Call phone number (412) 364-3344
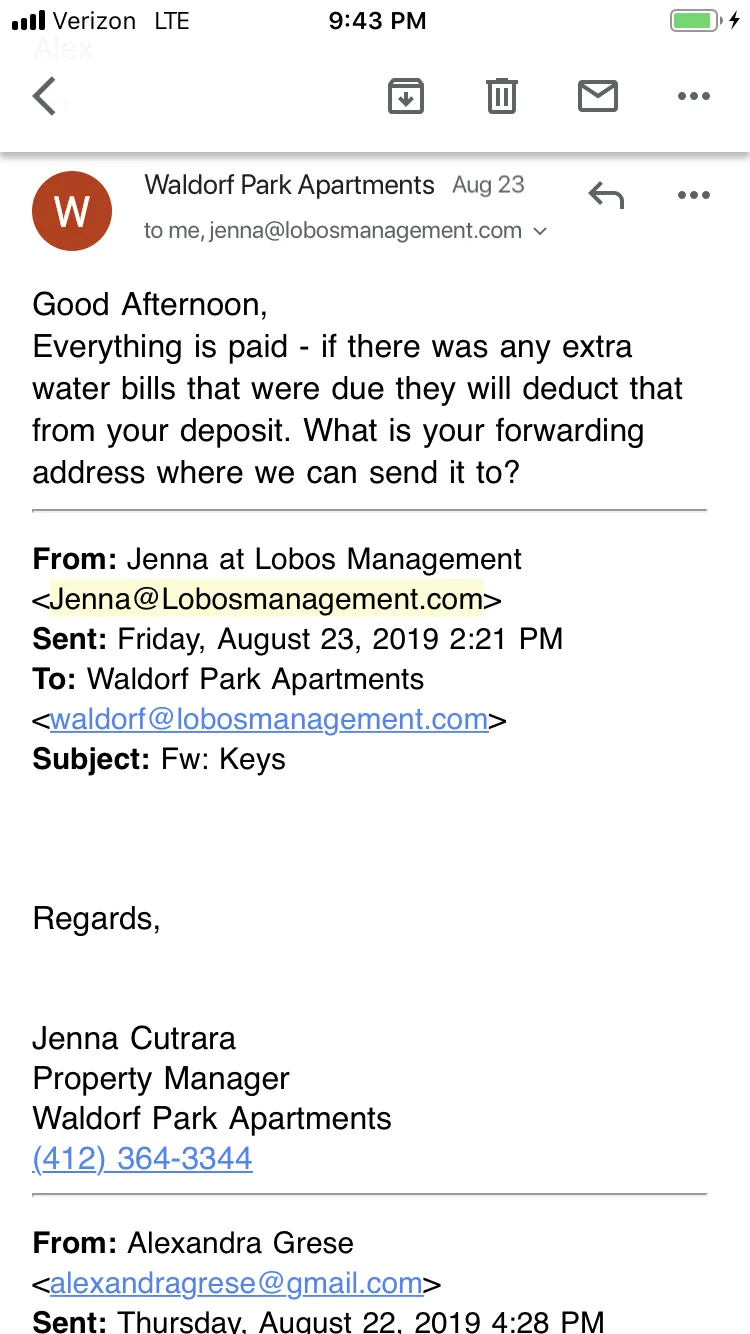 click(x=142, y=1158)
